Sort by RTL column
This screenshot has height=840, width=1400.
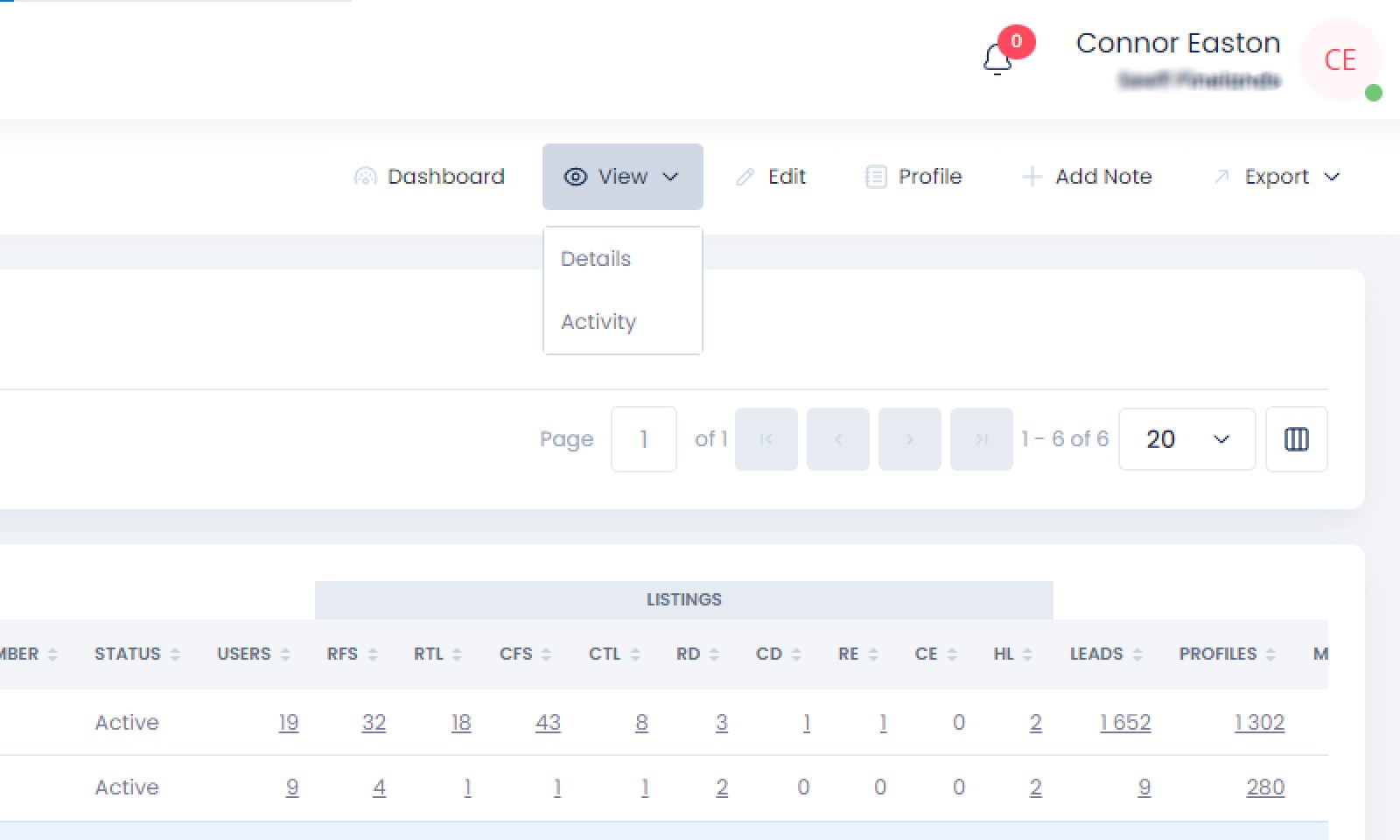[x=437, y=654]
